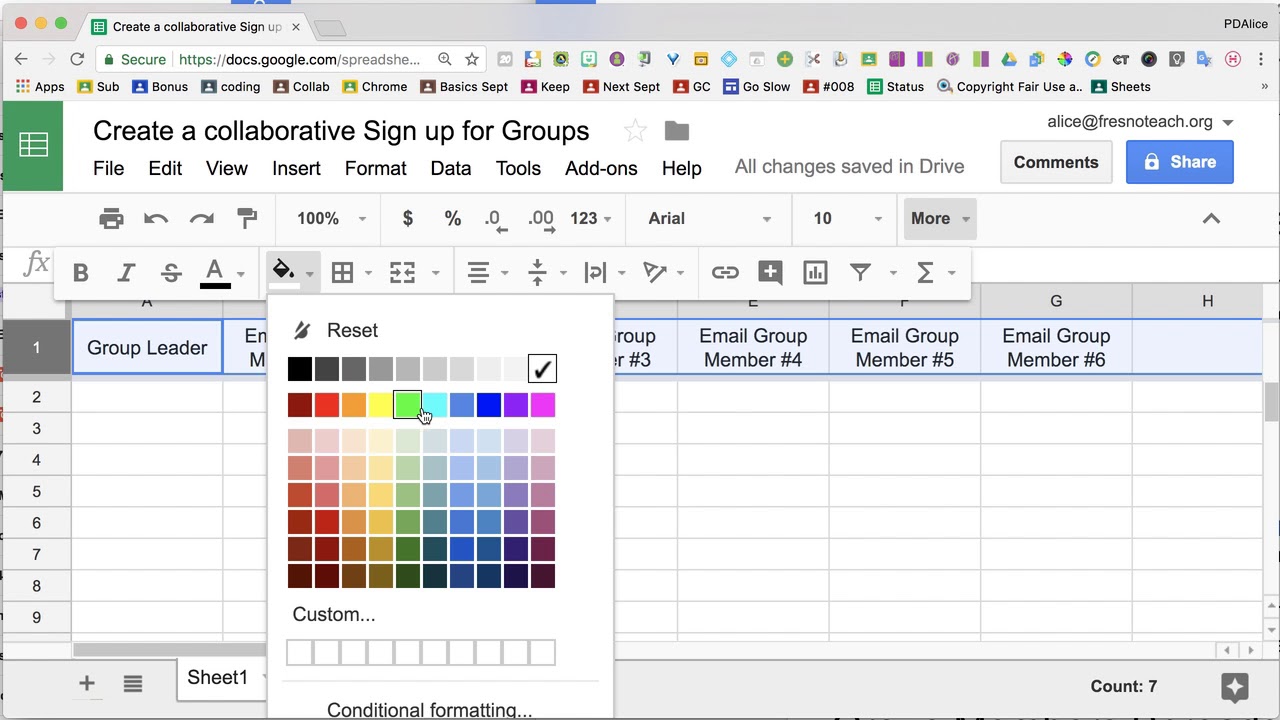This screenshot has height=720, width=1280.
Task: Toggle italic formatting
Action: [x=126, y=273]
